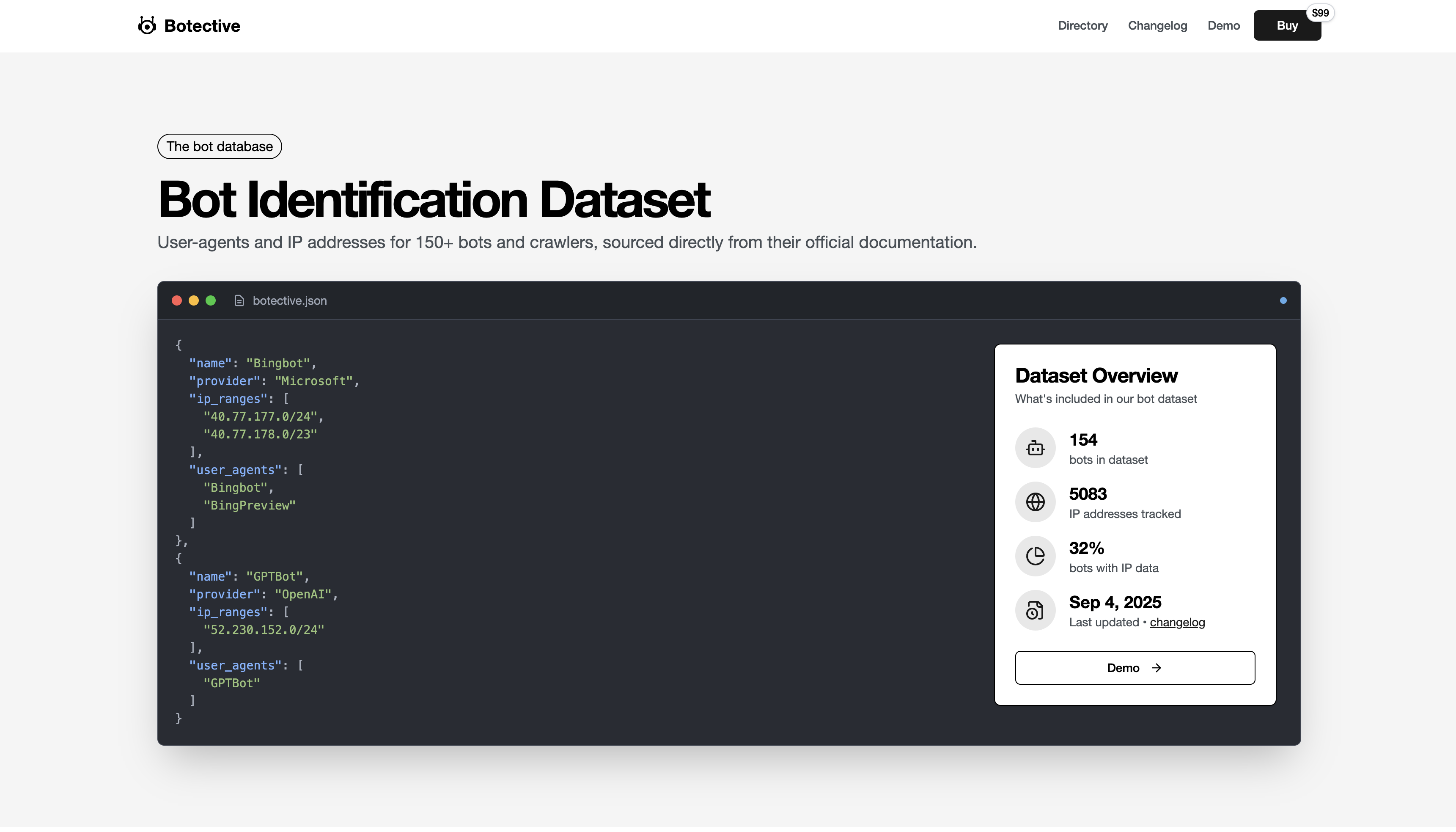Click the Botective brand name

202,26
